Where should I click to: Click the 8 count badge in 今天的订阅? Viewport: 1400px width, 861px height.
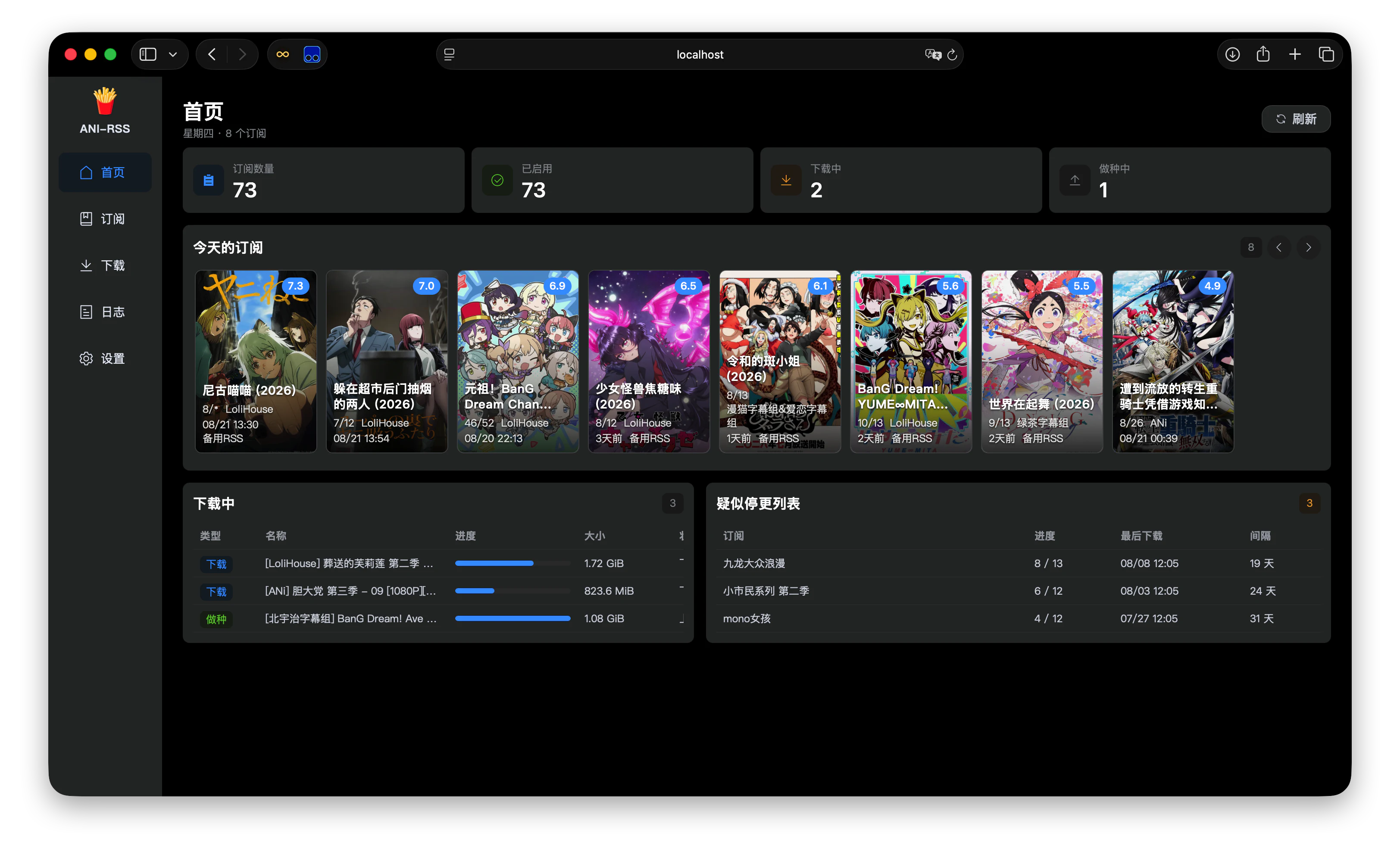coord(1251,248)
